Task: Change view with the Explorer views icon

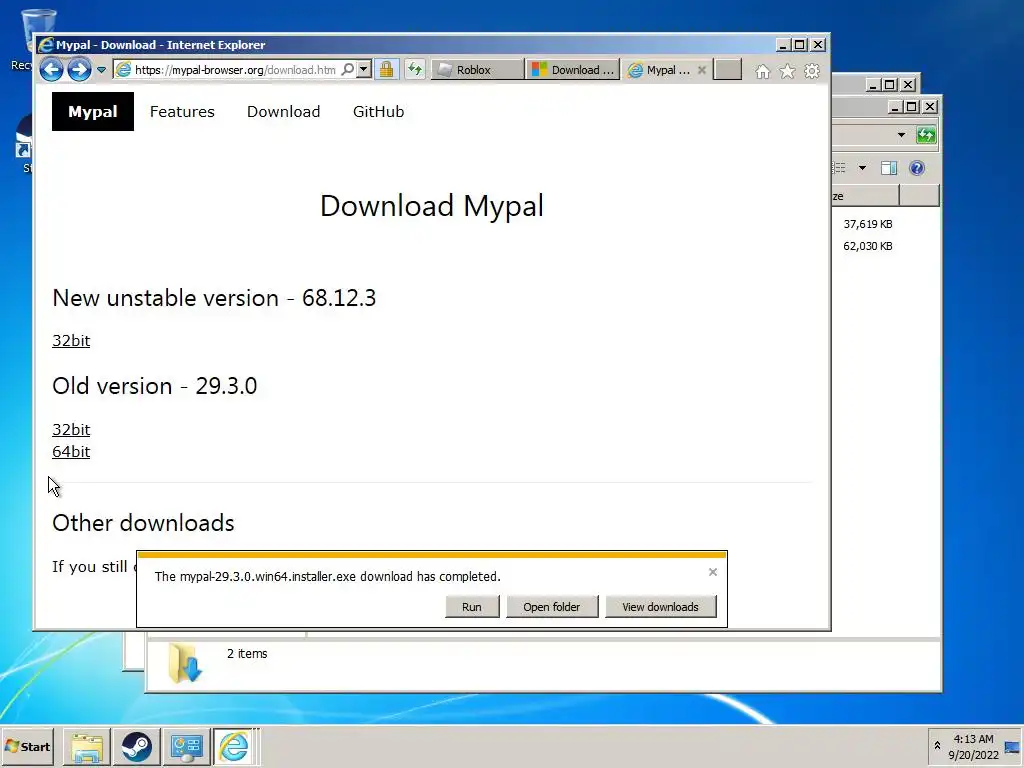Action: (840, 168)
